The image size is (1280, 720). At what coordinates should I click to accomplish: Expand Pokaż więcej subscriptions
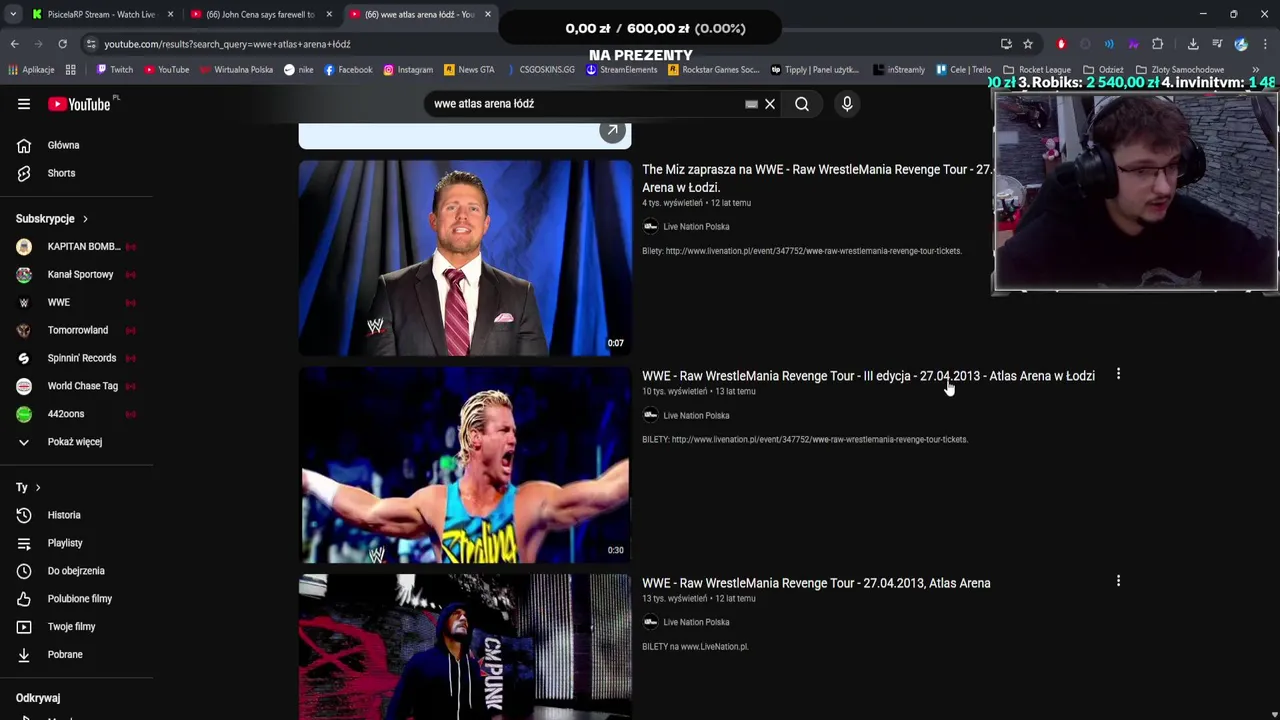coord(77,442)
